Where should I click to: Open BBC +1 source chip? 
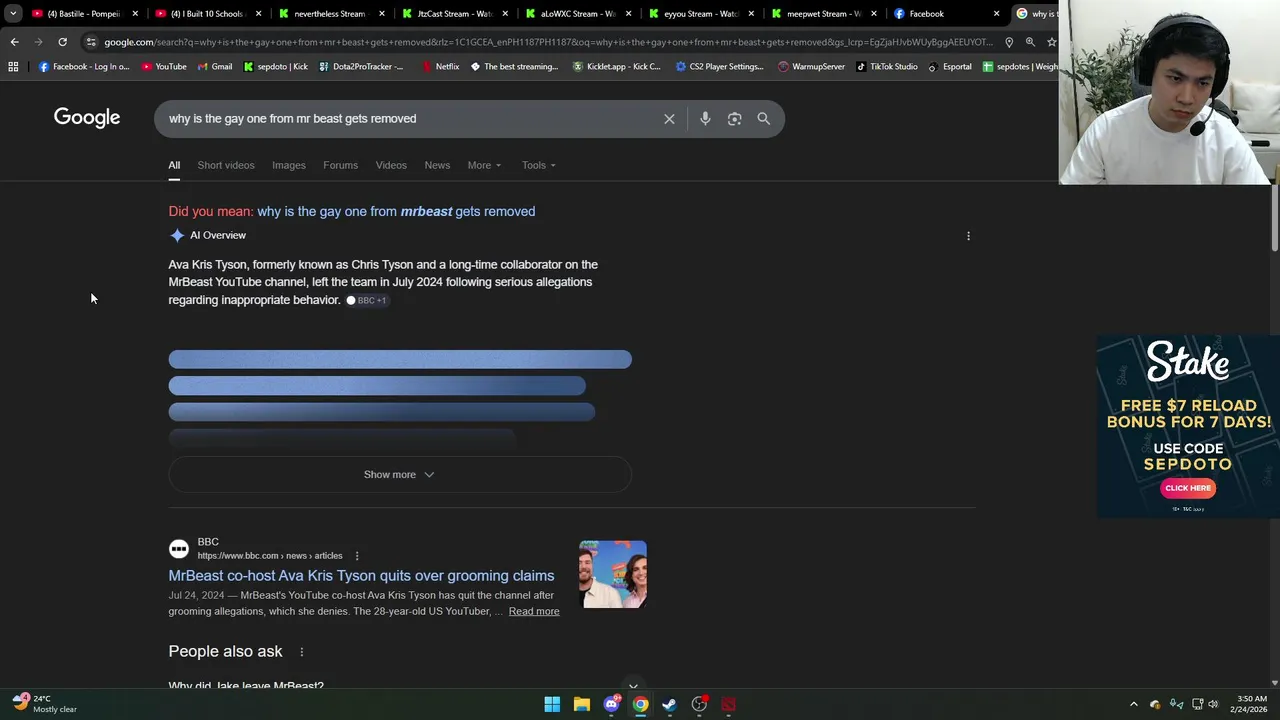pos(366,301)
